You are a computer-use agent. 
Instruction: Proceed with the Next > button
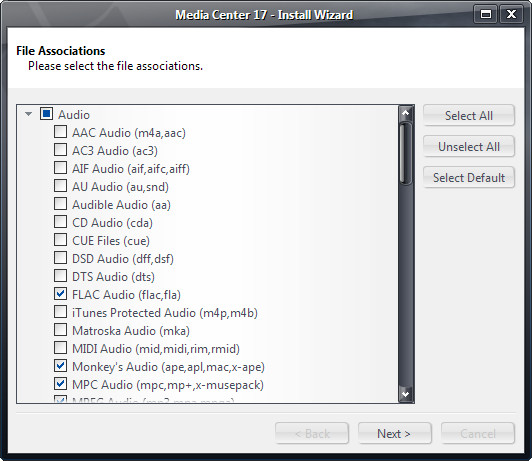pos(395,433)
